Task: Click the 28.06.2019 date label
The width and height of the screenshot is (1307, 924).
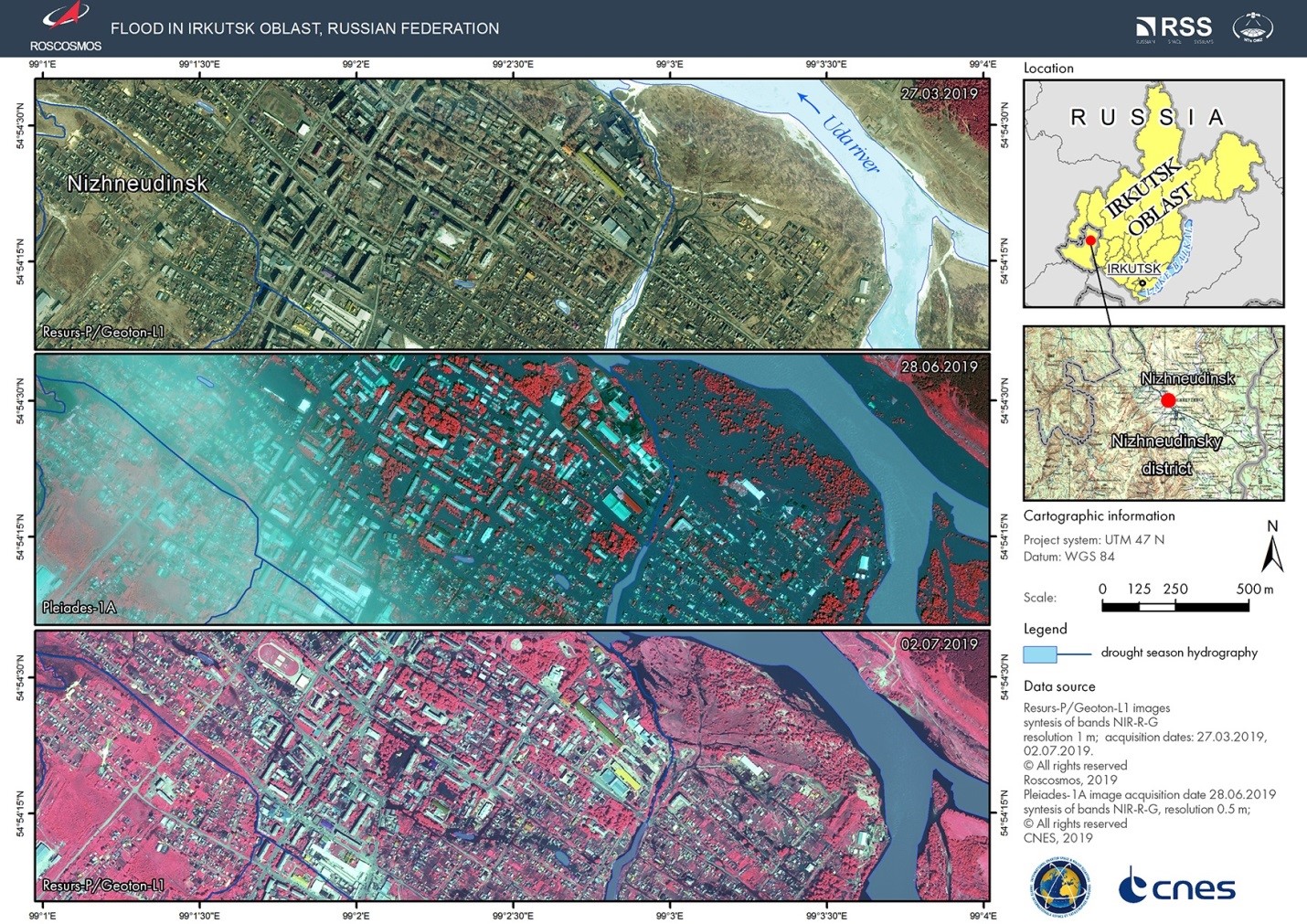Action: coord(939,366)
